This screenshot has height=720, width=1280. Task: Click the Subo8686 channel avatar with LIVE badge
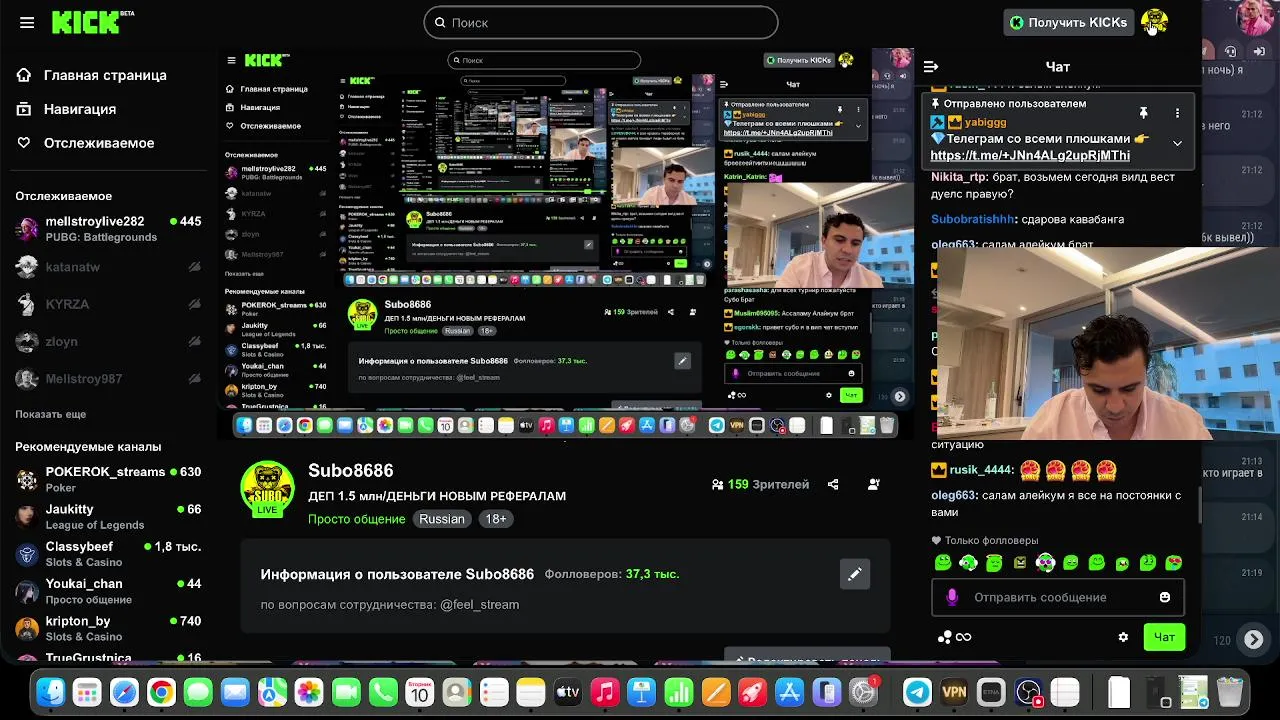click(x=267, y=489)
